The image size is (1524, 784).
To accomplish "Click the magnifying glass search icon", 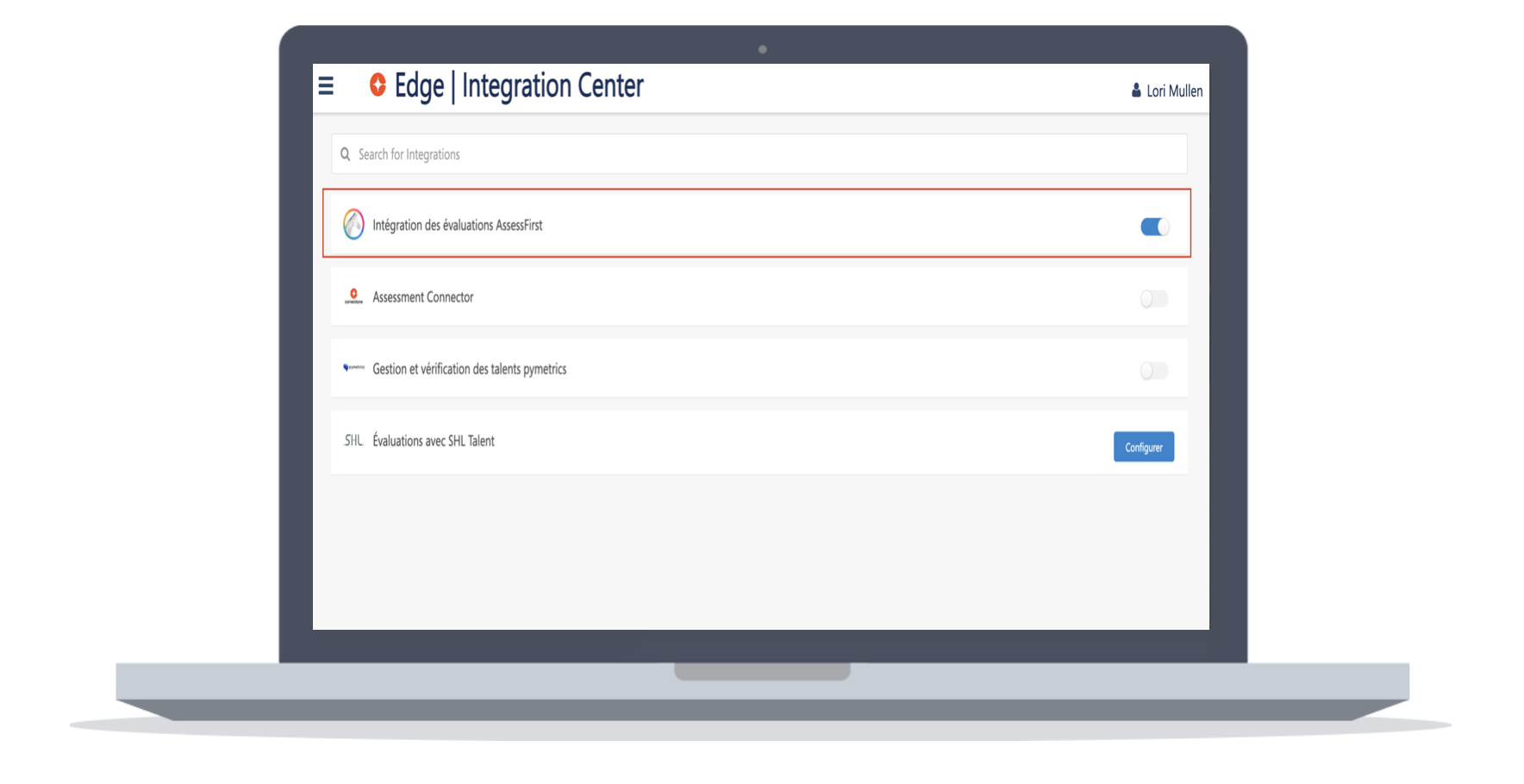I will [346, 154].
